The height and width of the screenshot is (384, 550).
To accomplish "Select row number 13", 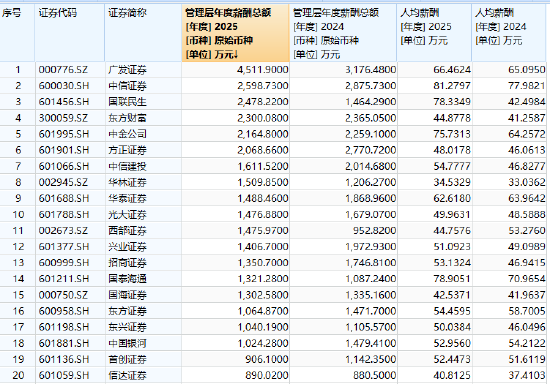I will pyautogui.click(x=18, y=263).
